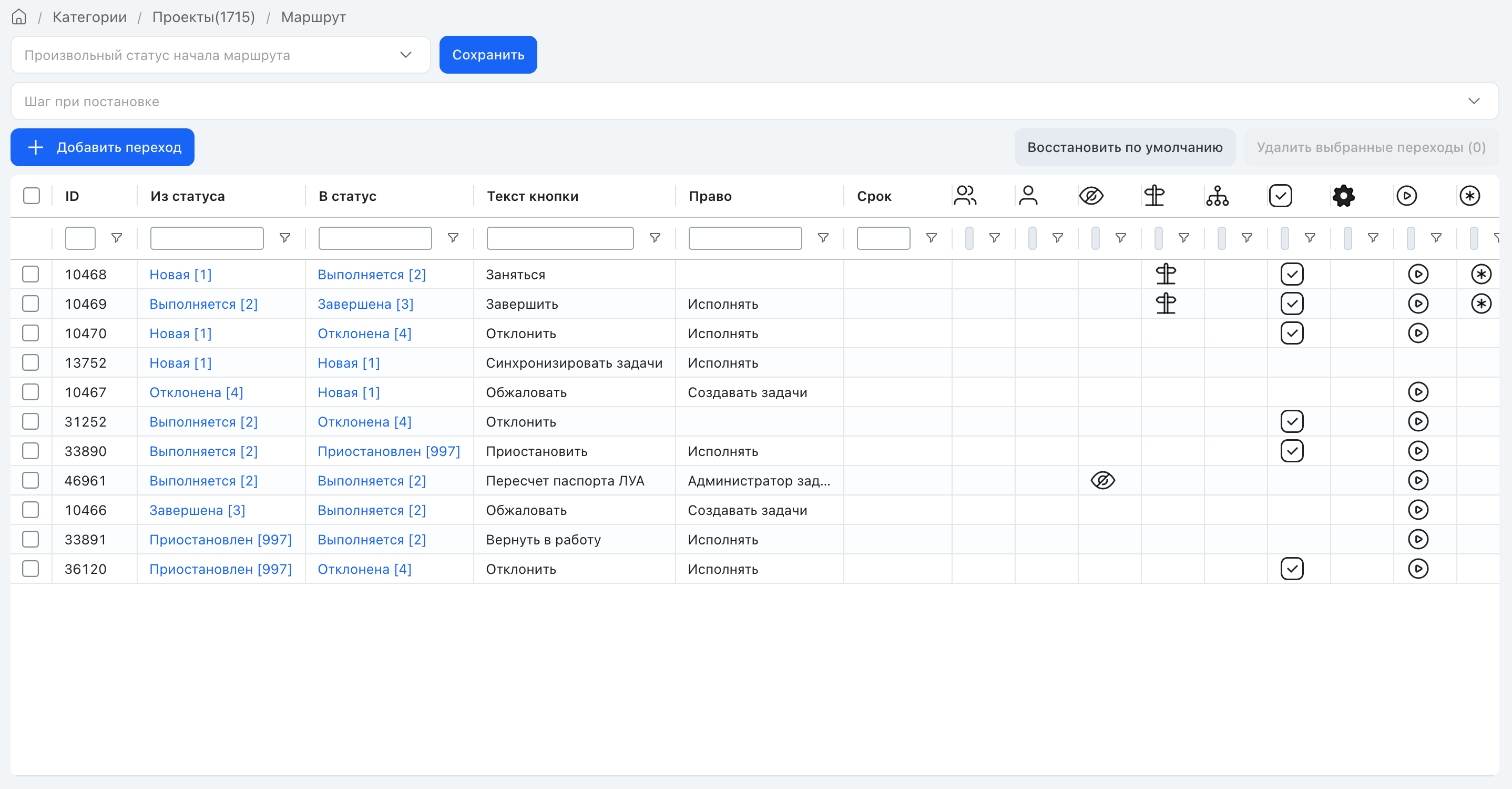1512x789 pixels.
Task: Open filter funnel for Из статуса column
Action: (284, 238)
